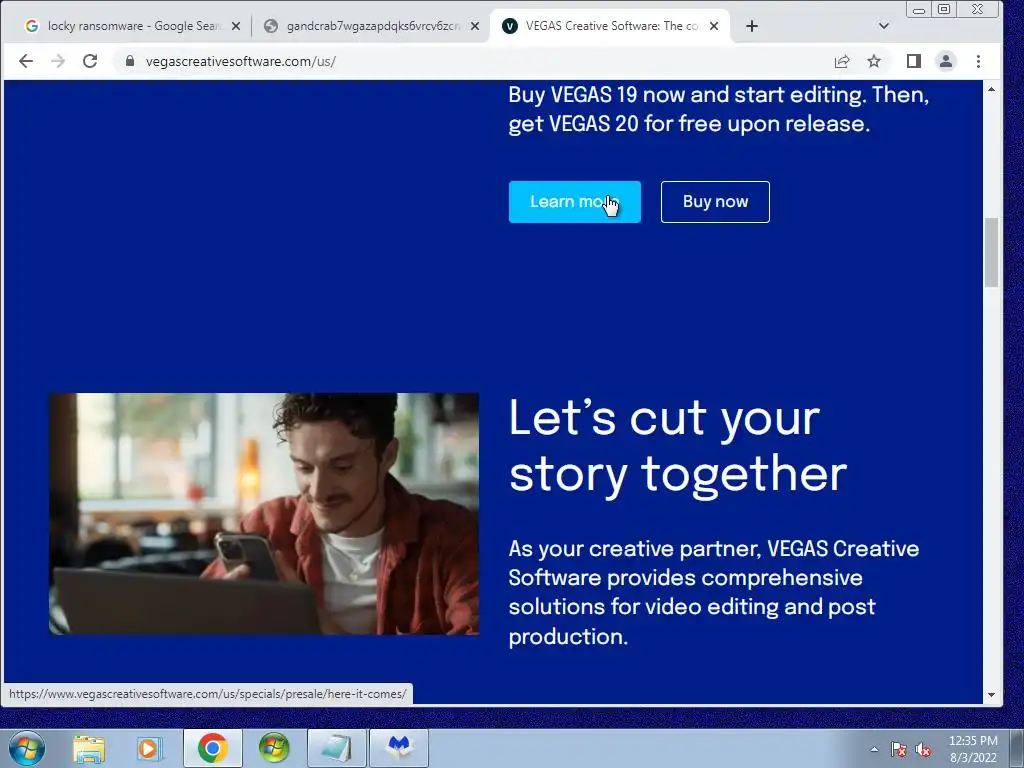Show hidden system tray icons arrow
The width and height of the screenshot is (1024, 768).
tap(874, 749)
